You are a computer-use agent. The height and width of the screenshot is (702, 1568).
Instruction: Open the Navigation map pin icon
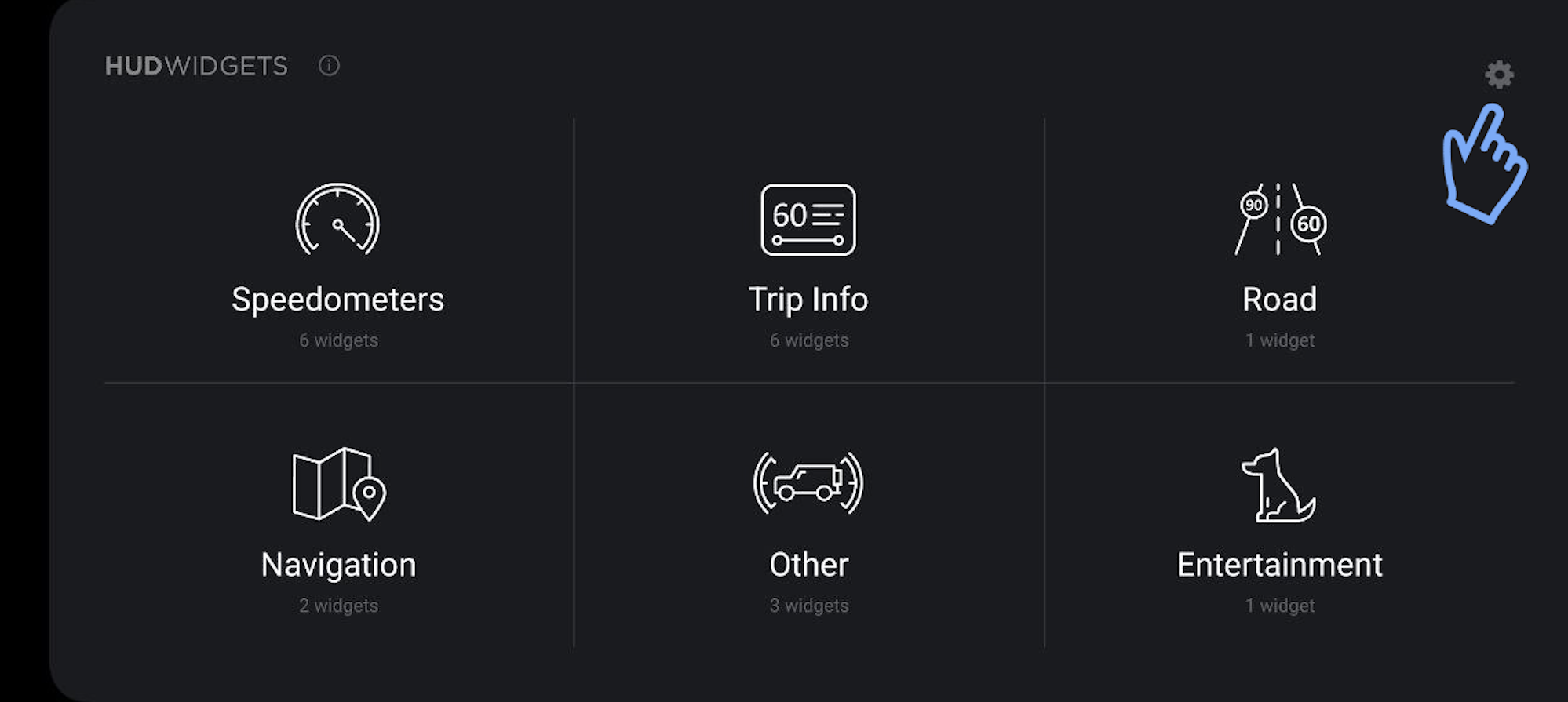pos(339,484)
